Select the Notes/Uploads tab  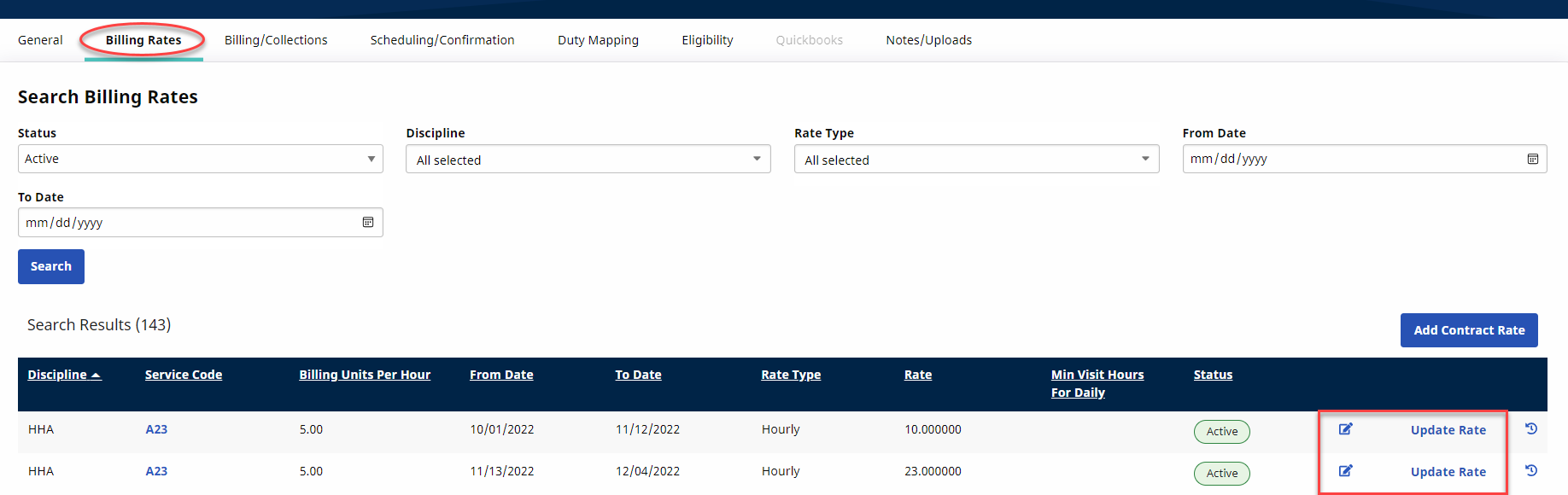928,40
